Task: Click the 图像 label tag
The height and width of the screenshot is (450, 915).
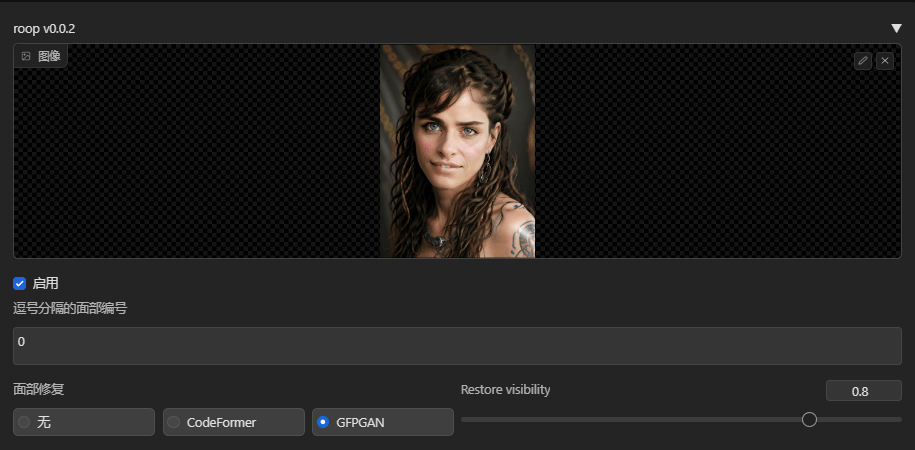Action: 41,56
